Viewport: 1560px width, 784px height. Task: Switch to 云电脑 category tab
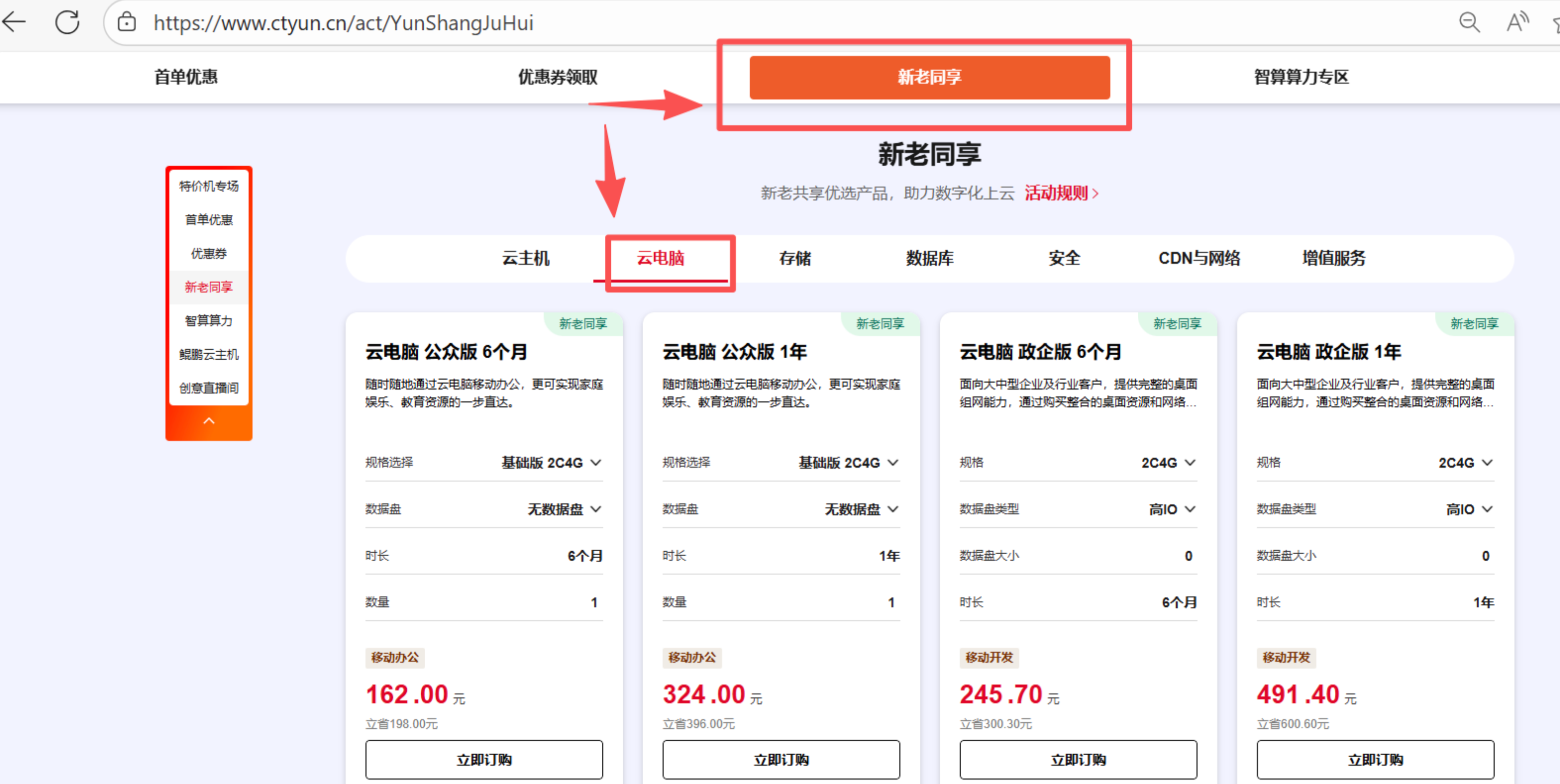tap(660, 258)
